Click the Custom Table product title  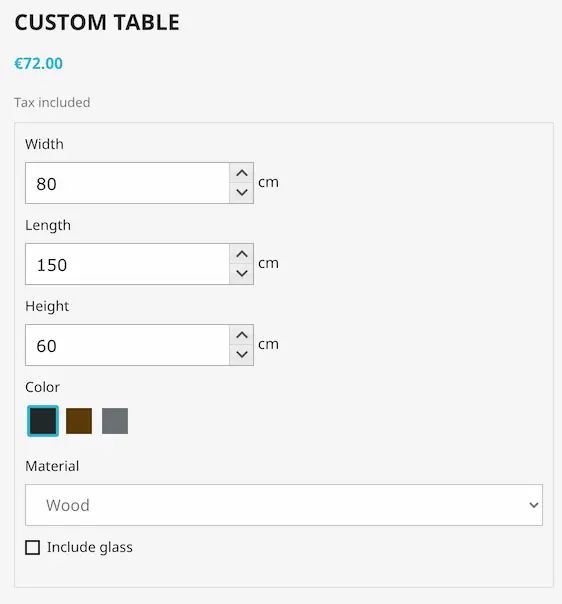tap(97, 22)
